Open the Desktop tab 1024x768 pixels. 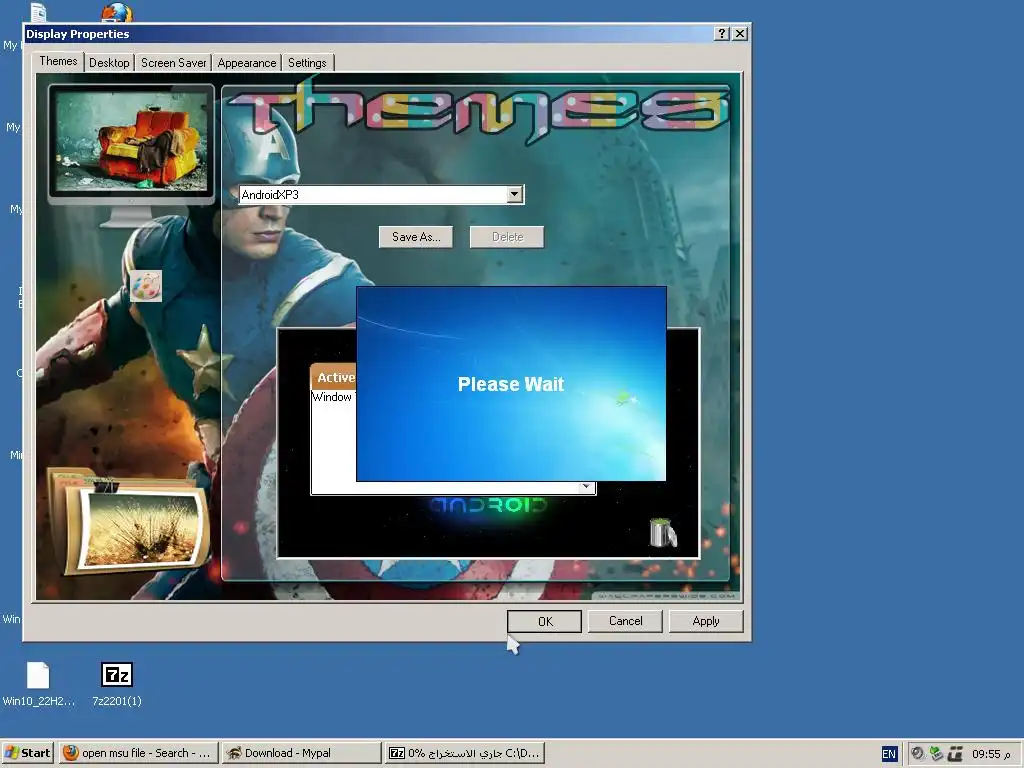click(109, 63)
